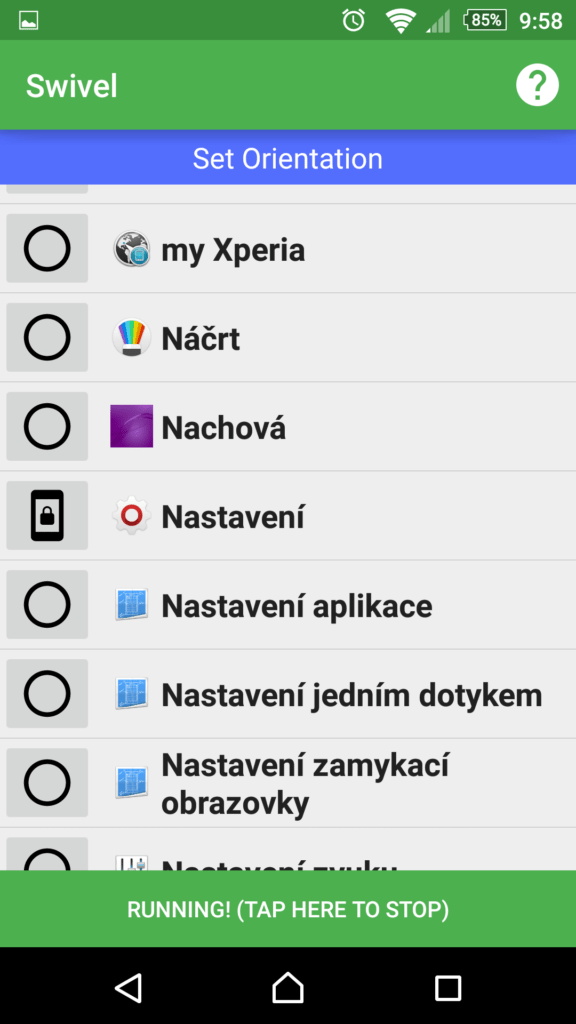The width and height of the screenshot is (576, 1024).
Task: Change locked portrait orientation for Nastavení
Action: 47,516
